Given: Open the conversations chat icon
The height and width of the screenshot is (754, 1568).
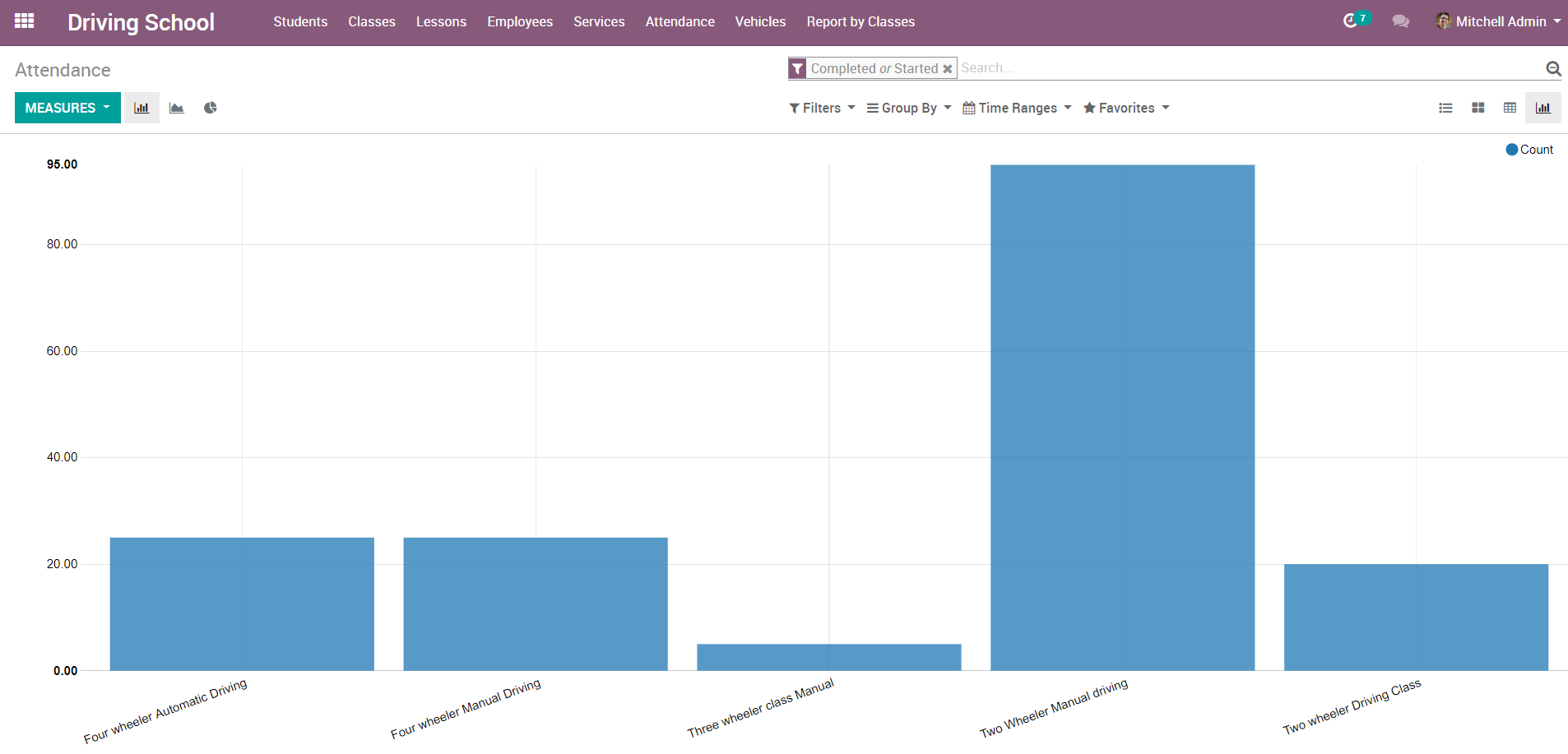Looking at the screenshot, I should [1400, 21].
